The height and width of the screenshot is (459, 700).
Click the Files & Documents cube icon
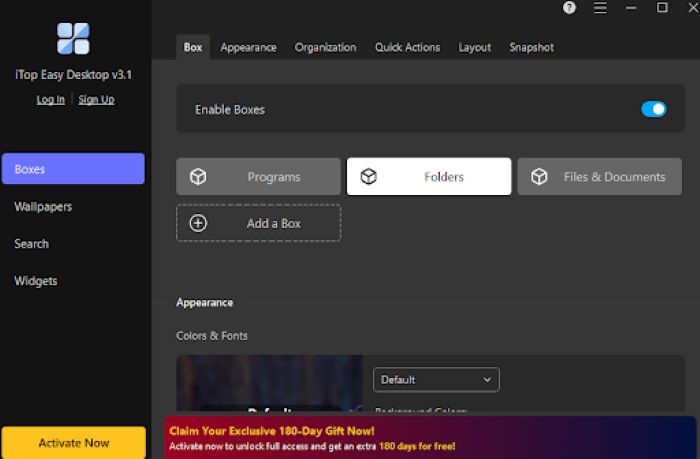(539, 177)
